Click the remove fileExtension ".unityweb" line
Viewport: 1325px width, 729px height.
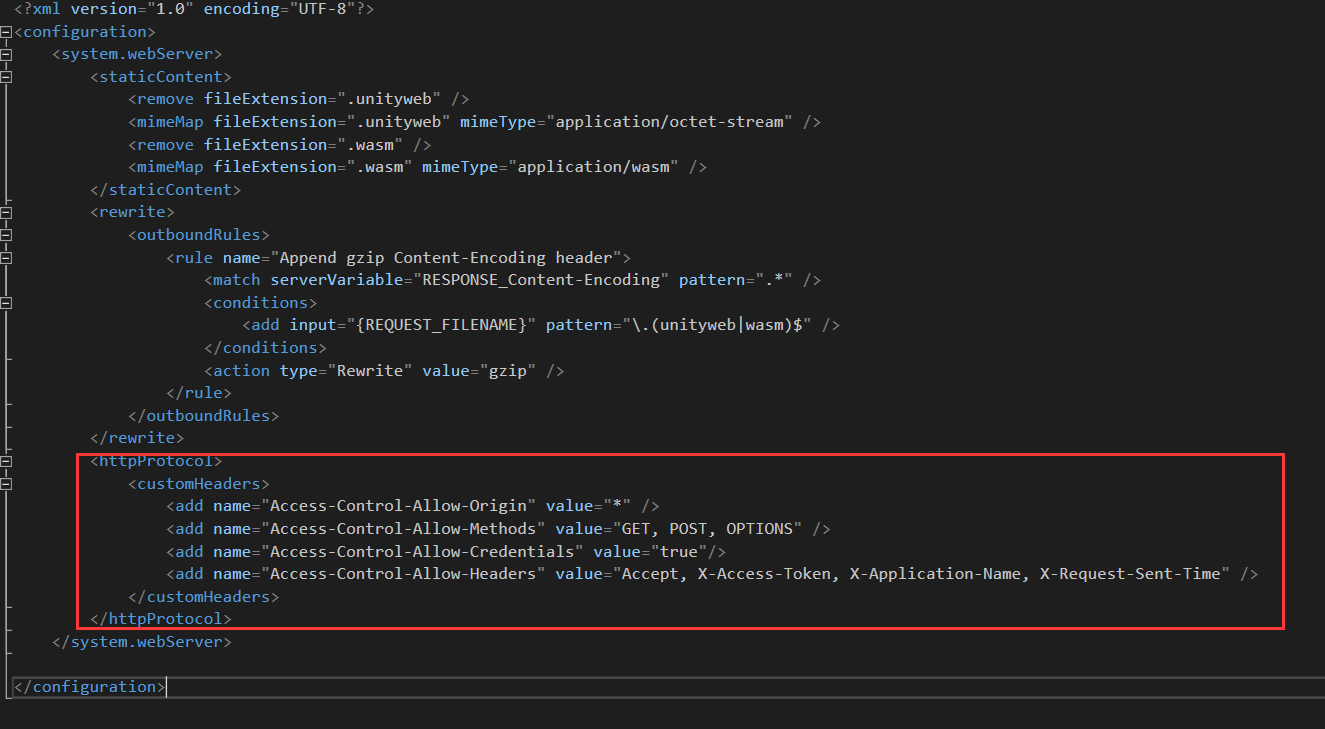pyautogui.click(x=298, y=99)
